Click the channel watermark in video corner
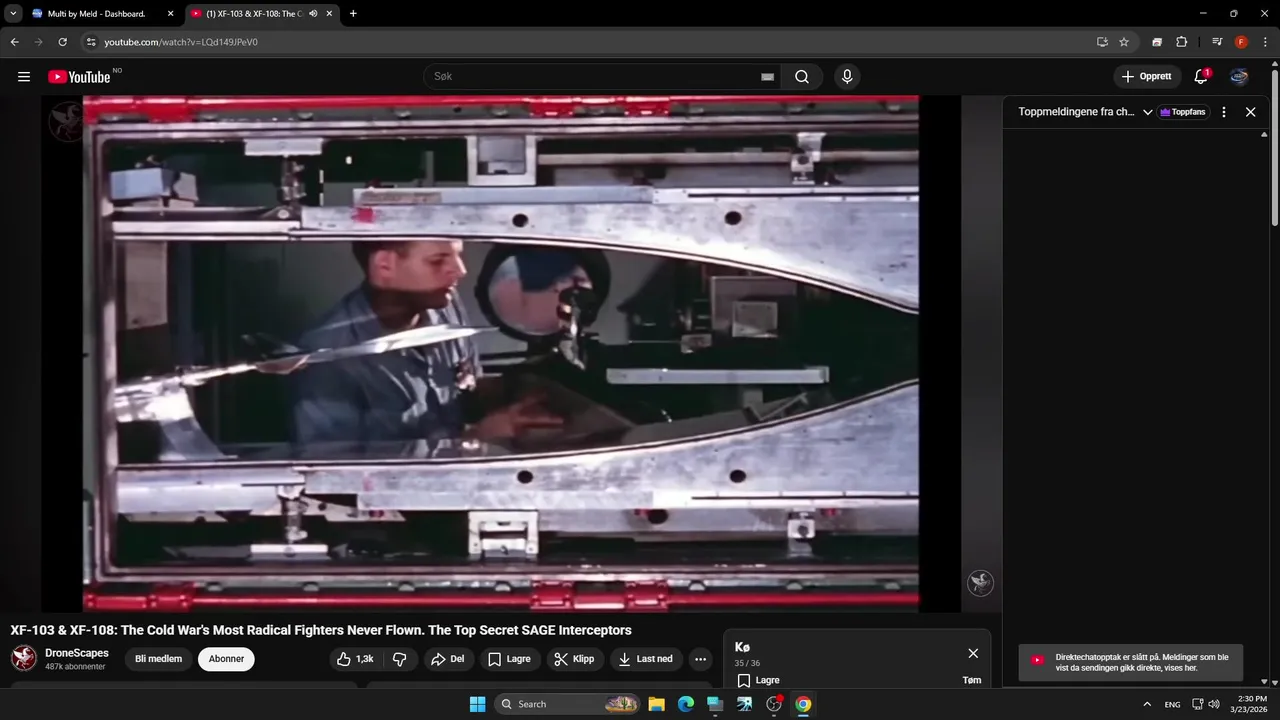The height and width of the screenshot is (720, 1280). pos(980,583)
